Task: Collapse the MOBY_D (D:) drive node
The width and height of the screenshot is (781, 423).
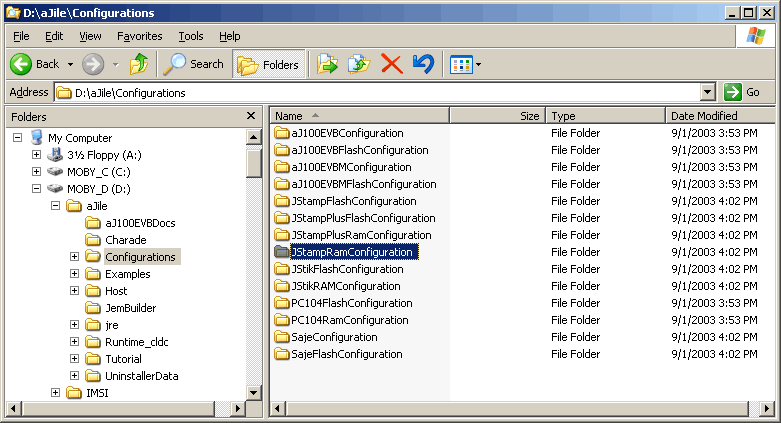Action: click(36, 188)
